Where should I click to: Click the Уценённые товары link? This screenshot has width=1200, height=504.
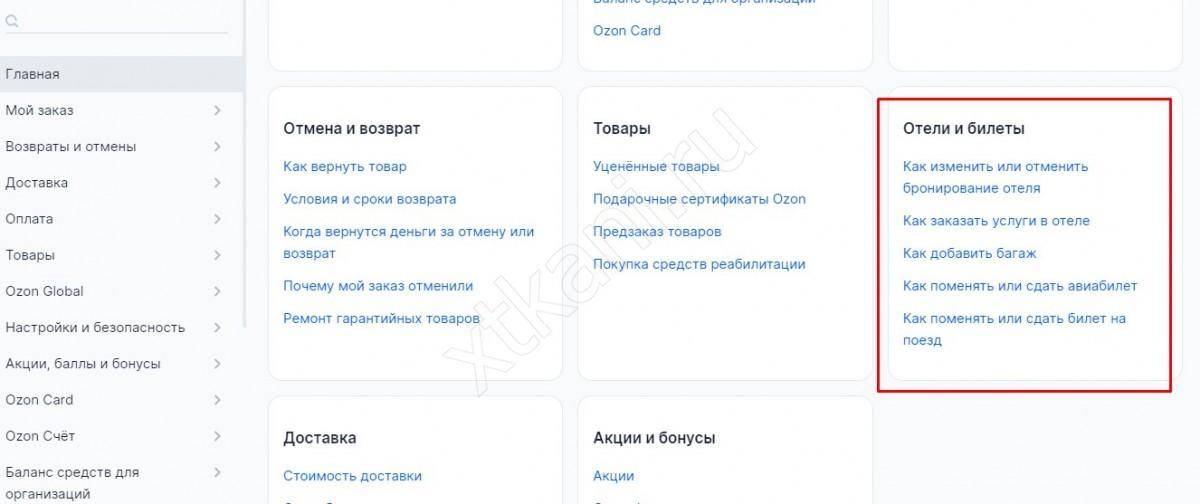[656, 167]
